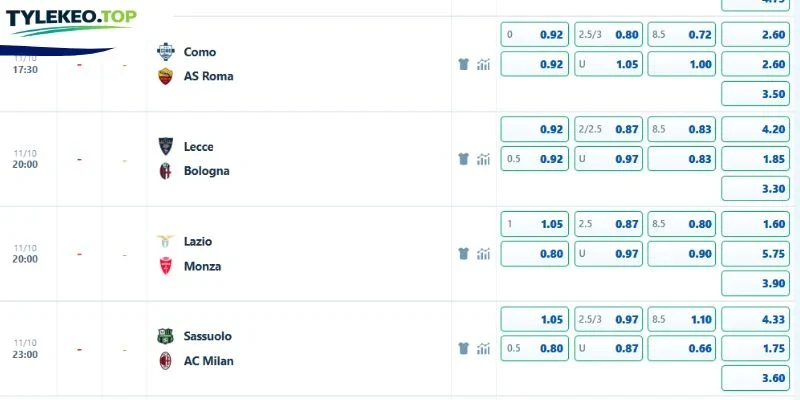Pick Sassuolo 8.5 odds 1.10
This screenshot has width=800, height=400.
point(682,319)
